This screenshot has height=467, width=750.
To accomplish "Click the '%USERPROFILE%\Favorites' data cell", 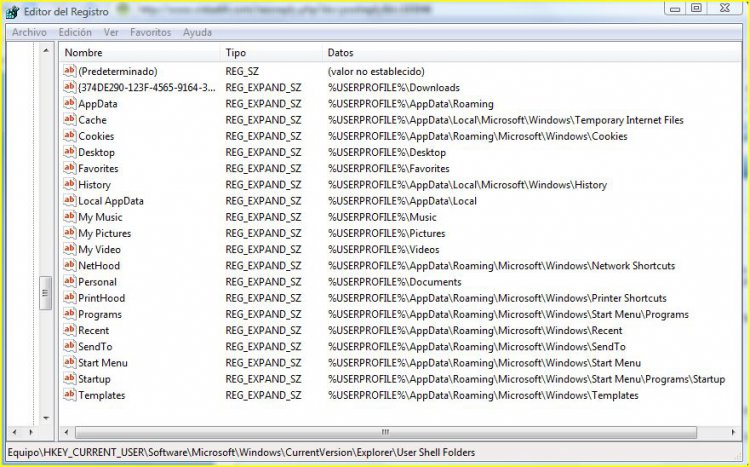I will [x=388, y=168].
